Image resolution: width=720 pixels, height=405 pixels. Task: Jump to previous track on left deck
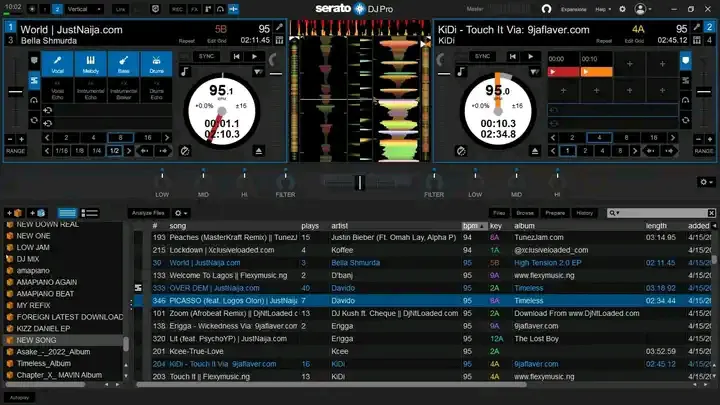click(x=236, y=56)
